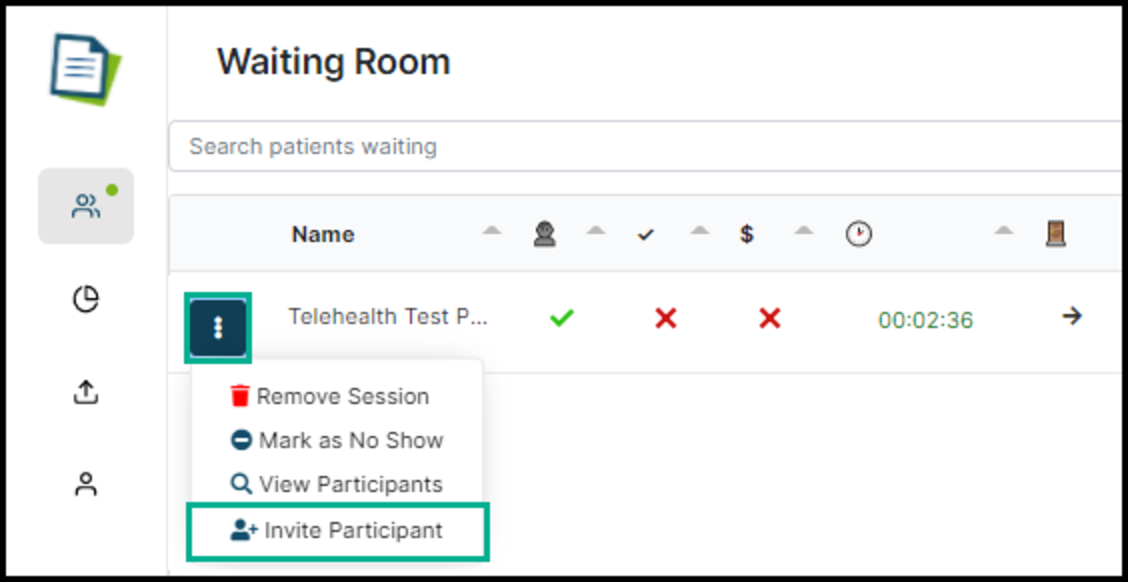Click the webcam column header icon

(x=544, y=234)
